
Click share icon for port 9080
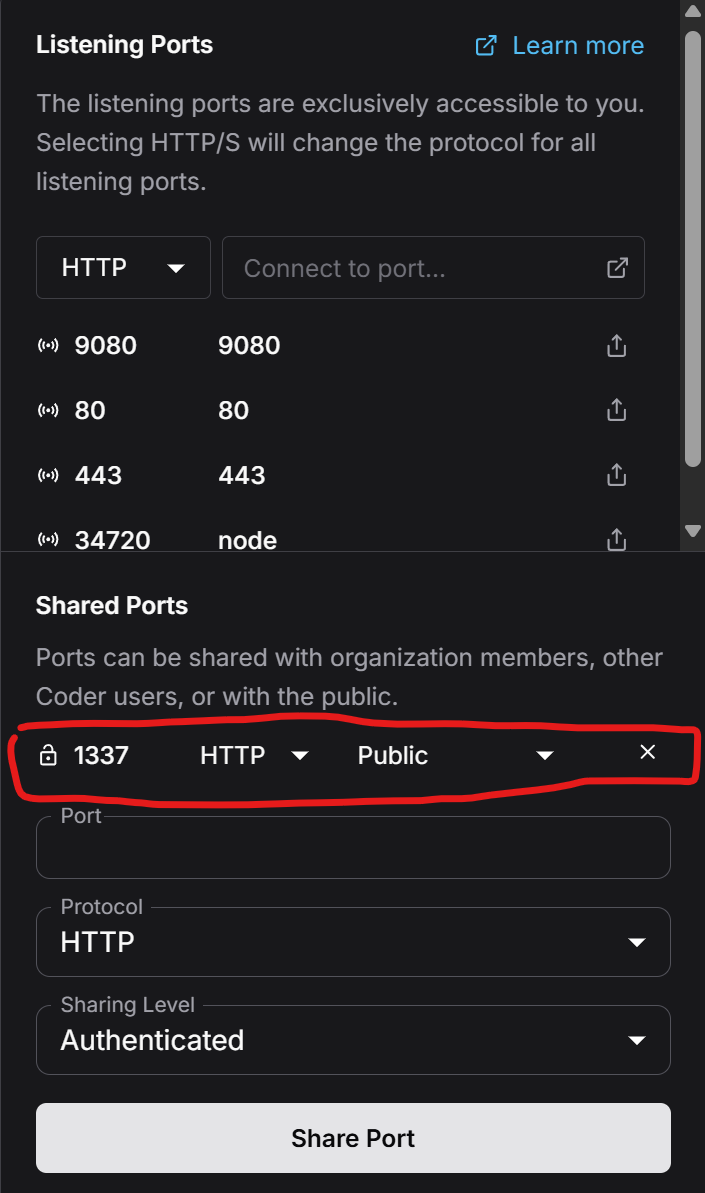point(617,346)
